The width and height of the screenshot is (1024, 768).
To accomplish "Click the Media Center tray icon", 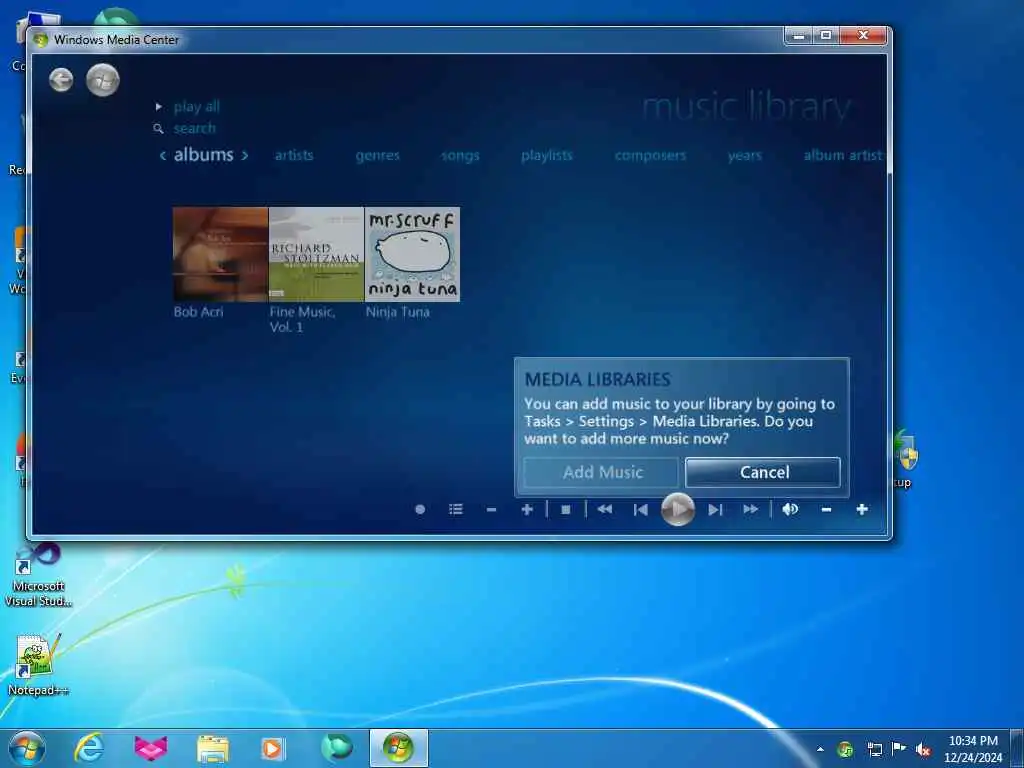I will click(845, 749).
